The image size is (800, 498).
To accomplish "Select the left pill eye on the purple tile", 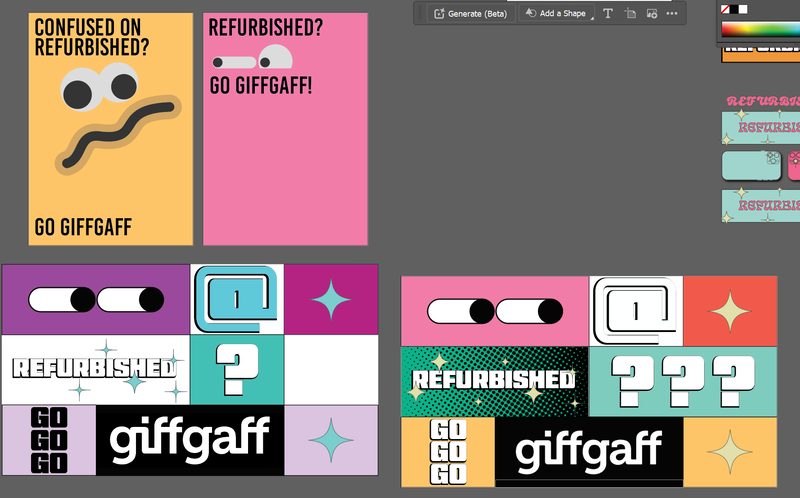I will 62,300.
